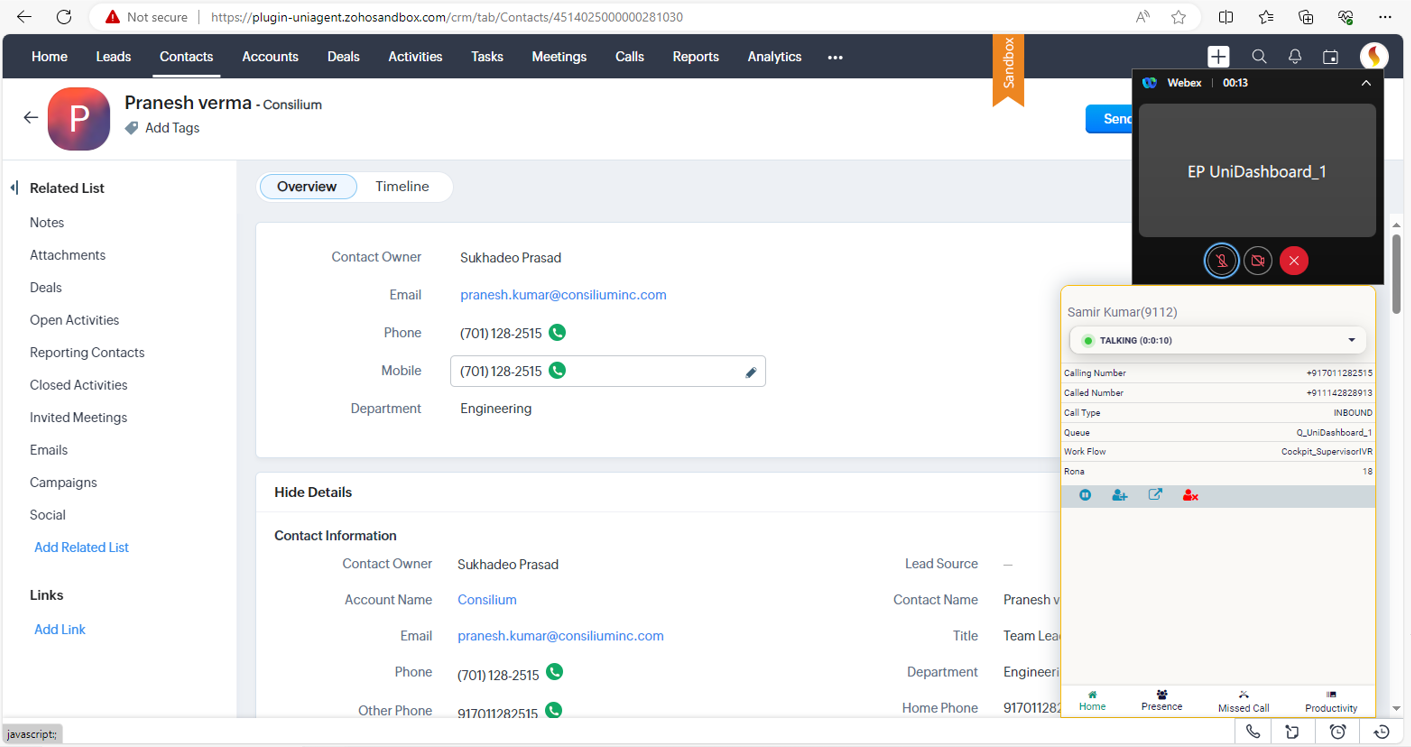End the call with the red user icon
This screenshot has height=747, width=1411.
pyautogui.click(x=1190, y=495)
